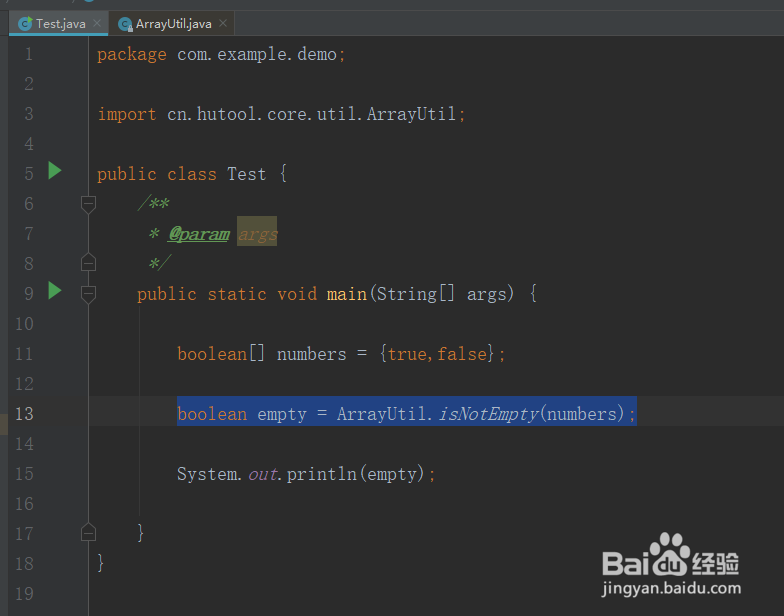Click line number 19 in the gutter

click(24, 594)
